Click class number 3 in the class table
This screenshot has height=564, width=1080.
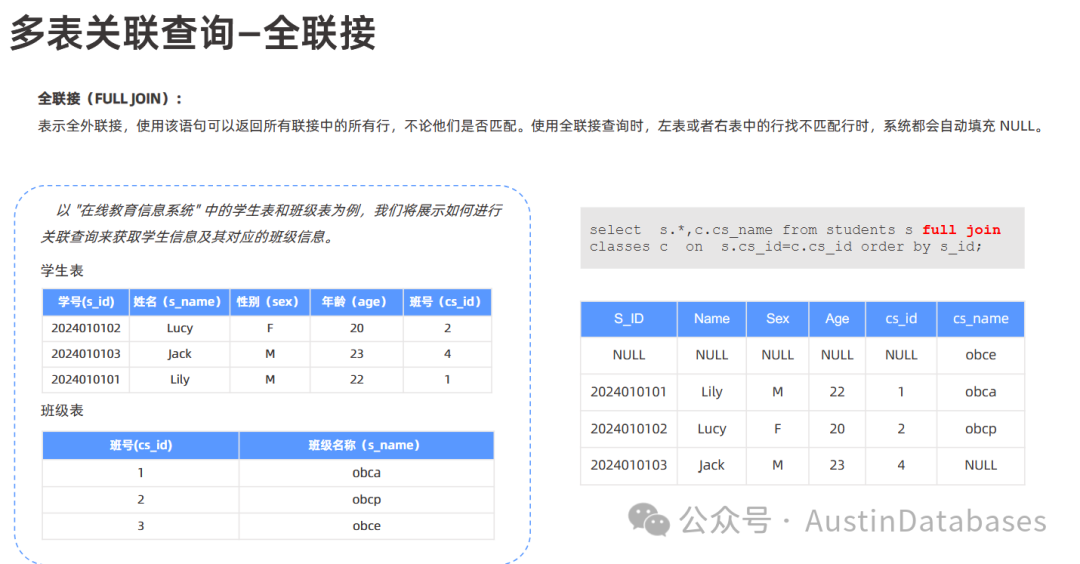[141, 525]
